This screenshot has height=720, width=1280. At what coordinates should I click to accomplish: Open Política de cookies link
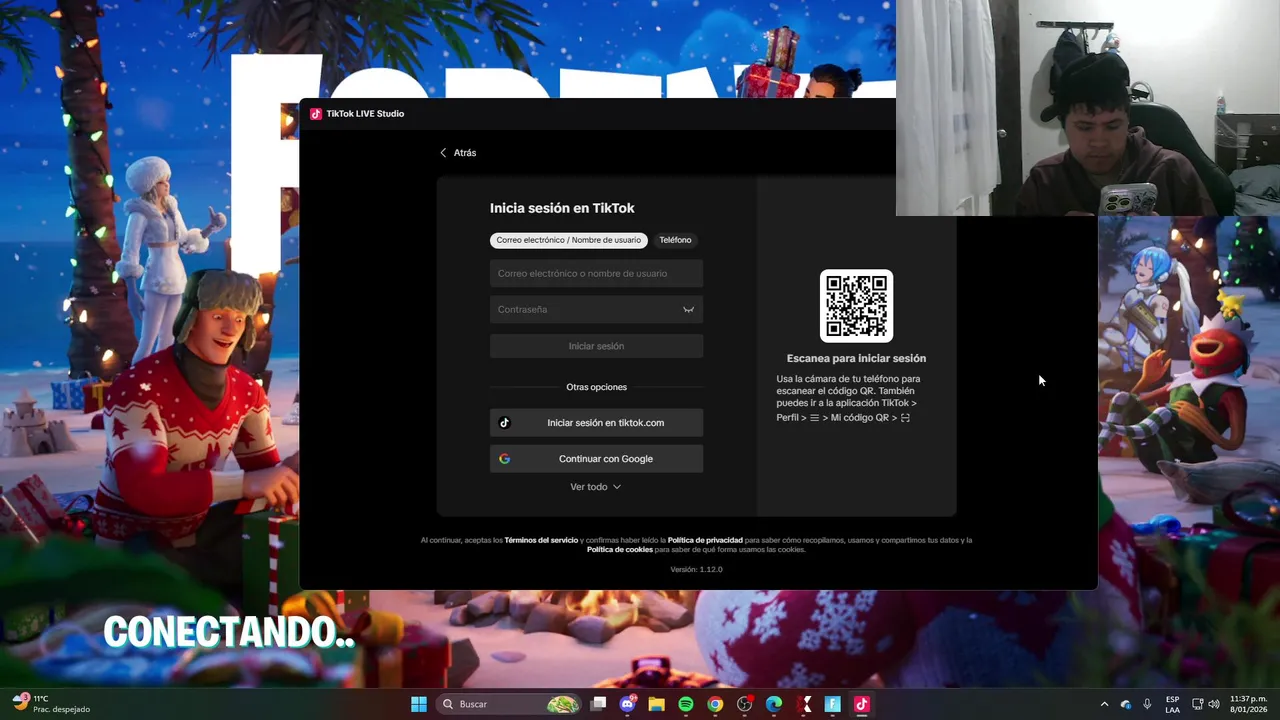[620, 549]
